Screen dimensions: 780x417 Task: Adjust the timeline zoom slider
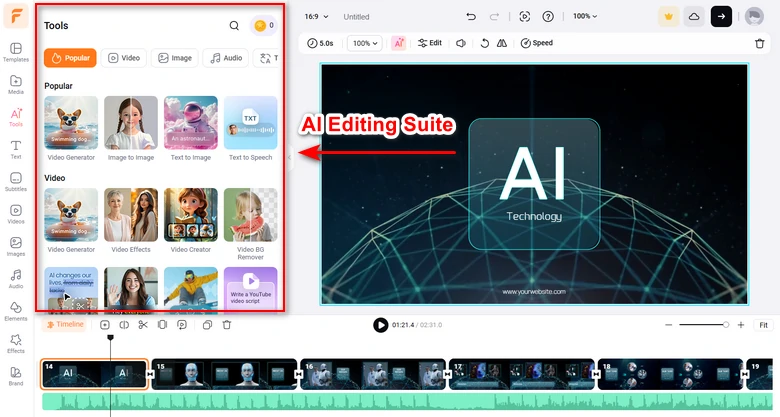point(704,325)
